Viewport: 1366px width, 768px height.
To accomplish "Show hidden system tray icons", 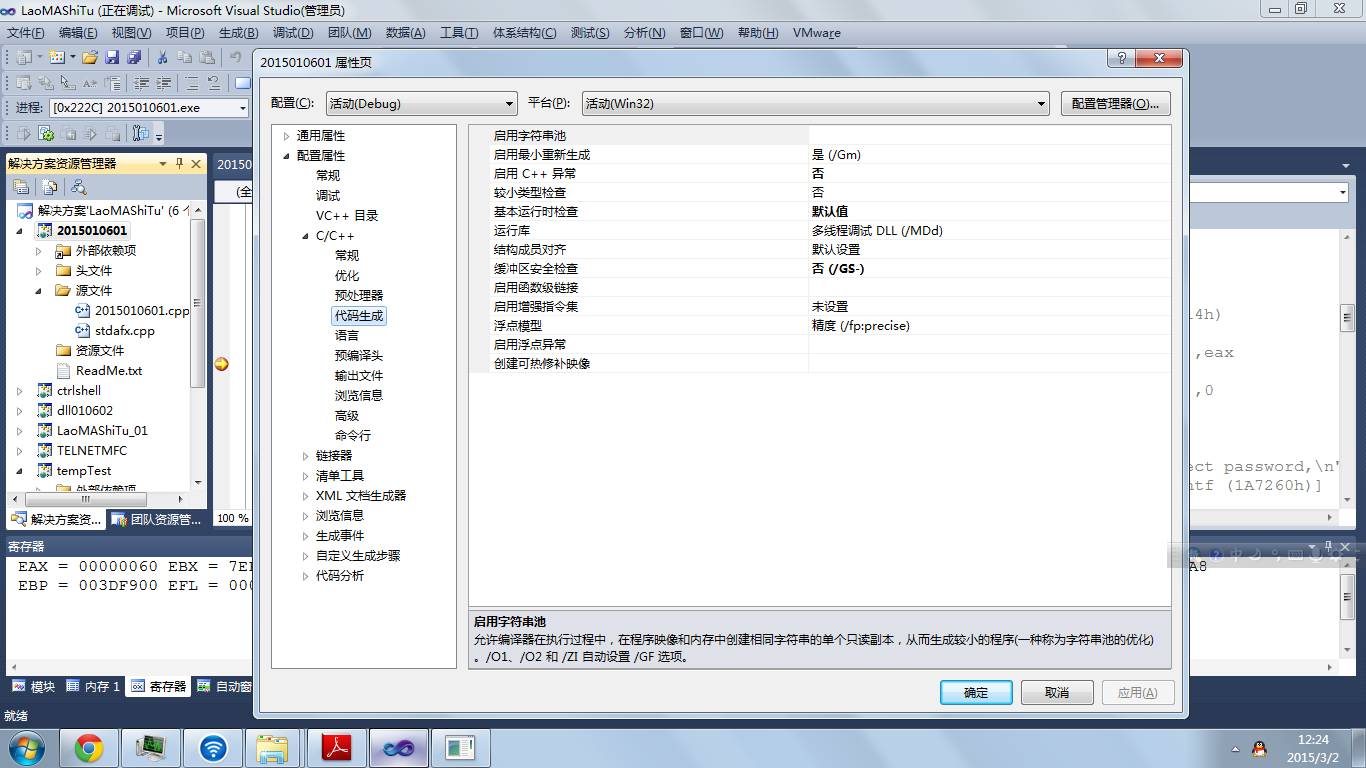I will click(1236, 748).
